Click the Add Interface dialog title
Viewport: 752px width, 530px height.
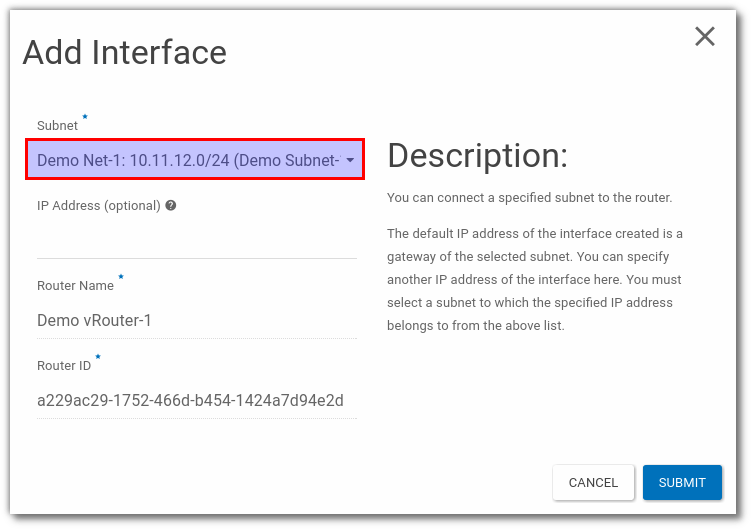tap(125, 52)
